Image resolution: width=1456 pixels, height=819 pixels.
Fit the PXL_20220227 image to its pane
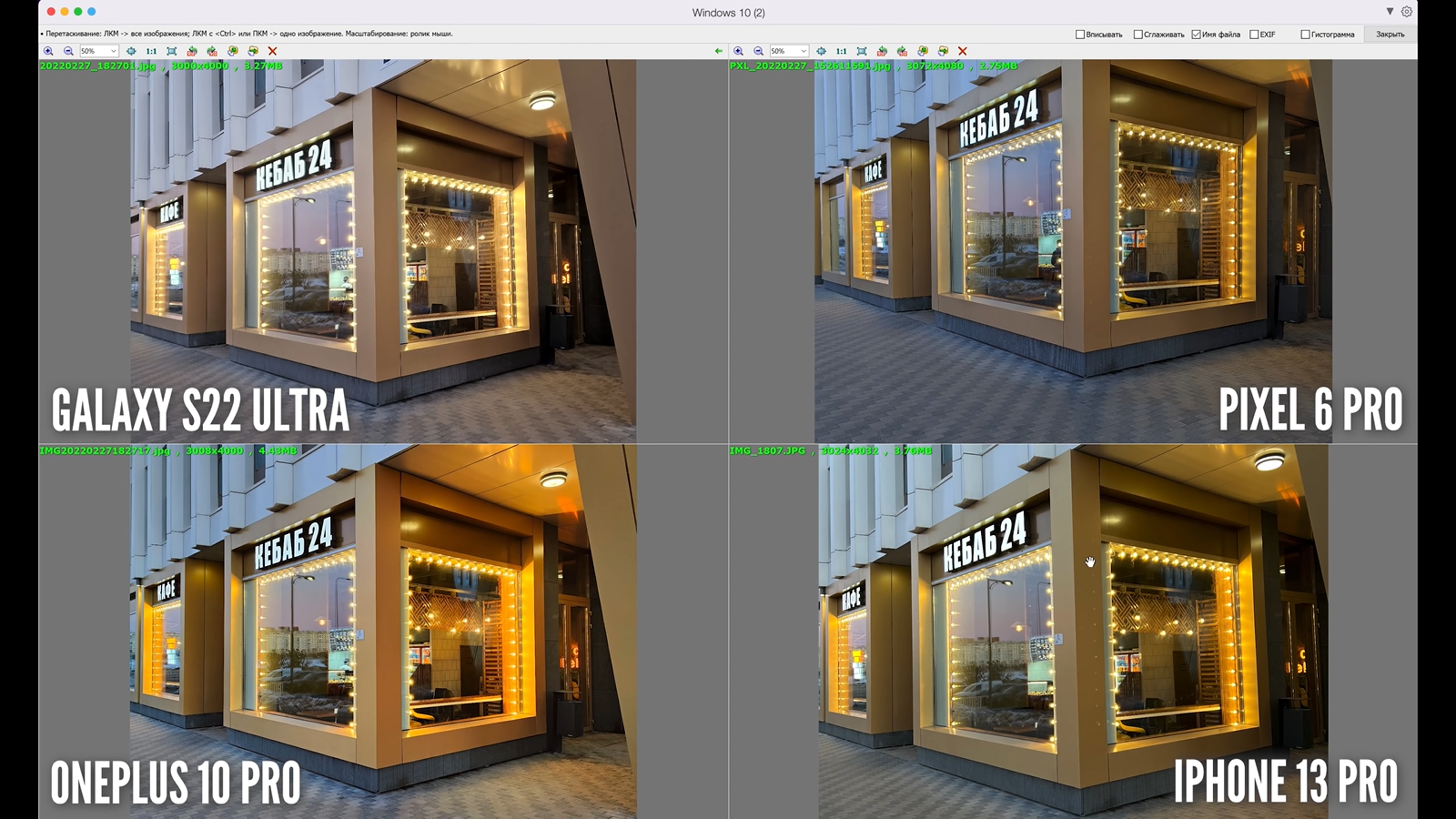(862, 51)
